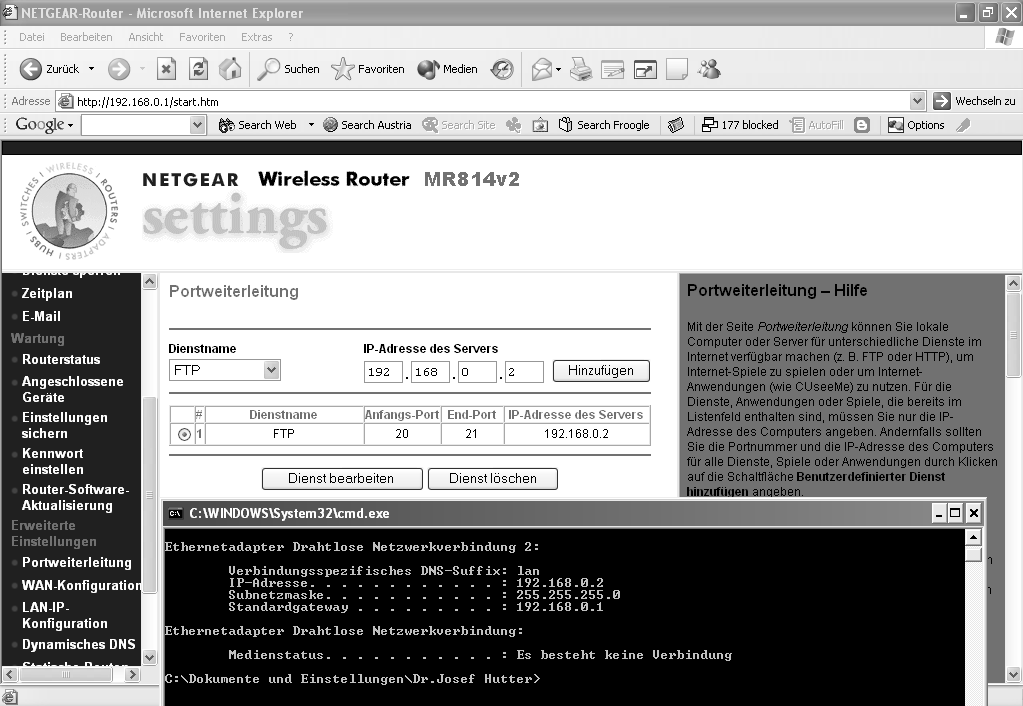
Task: Click the Refresh page icon
Action: point(198,69)
